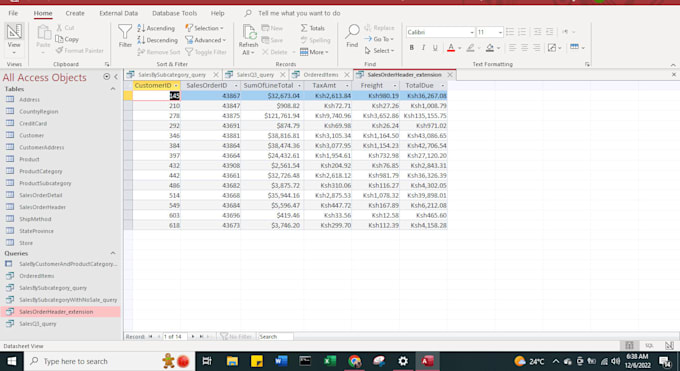Open More records dropdown

[314, 52]
